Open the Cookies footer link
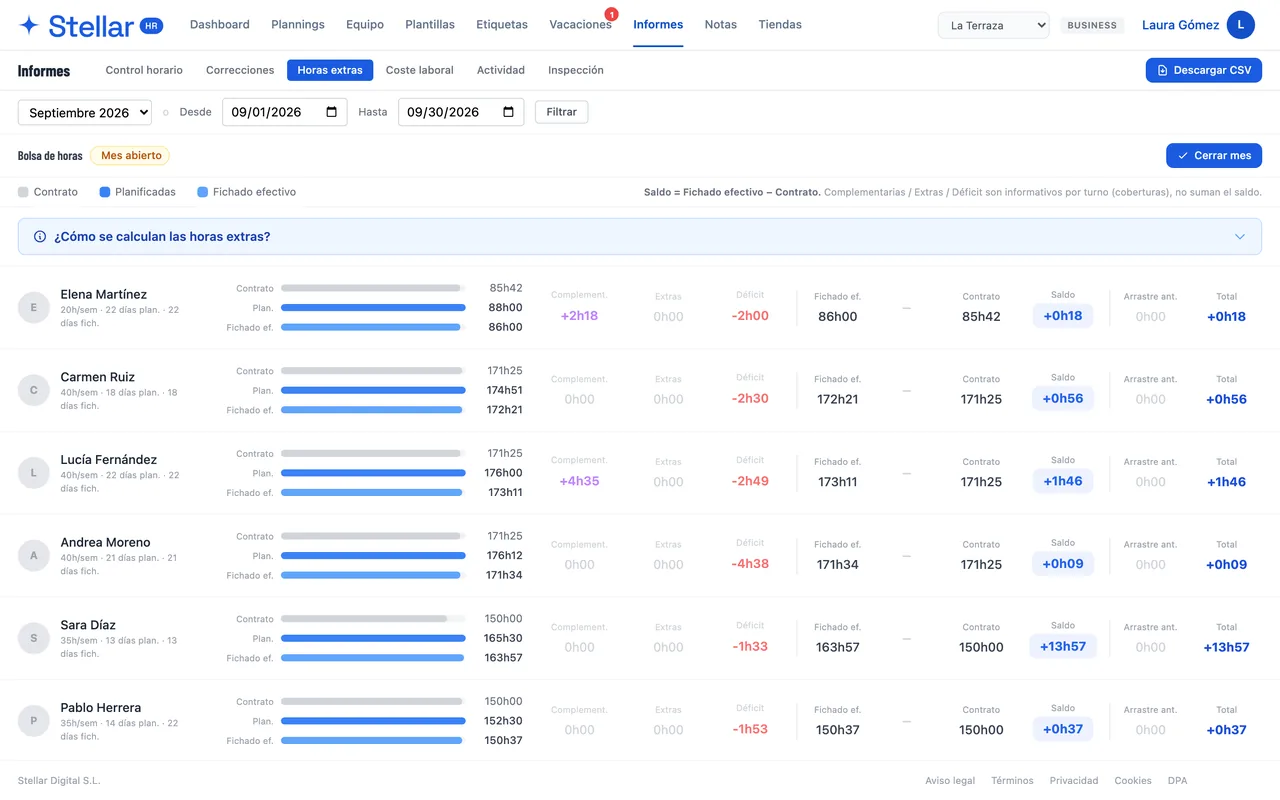Image resolution: width=1280 pixels, height=800 pixels. (1133, 781)
